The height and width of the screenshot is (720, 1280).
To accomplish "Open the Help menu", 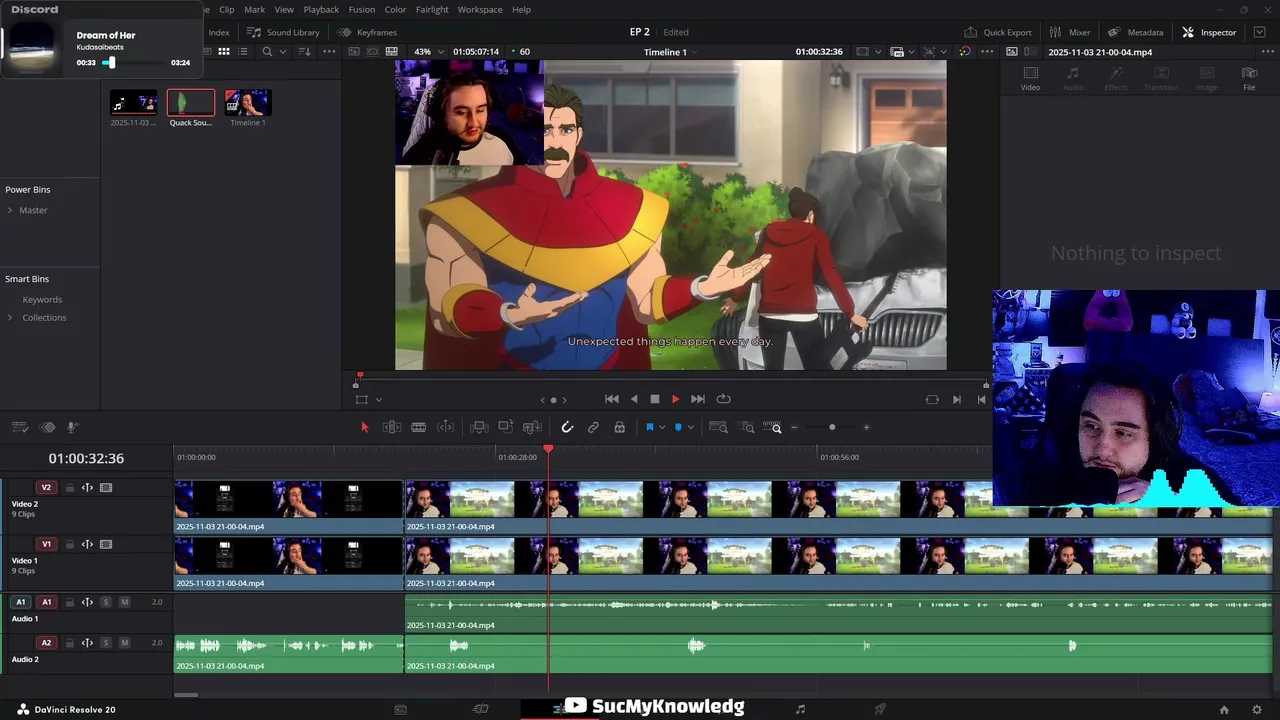I will 521,9.
